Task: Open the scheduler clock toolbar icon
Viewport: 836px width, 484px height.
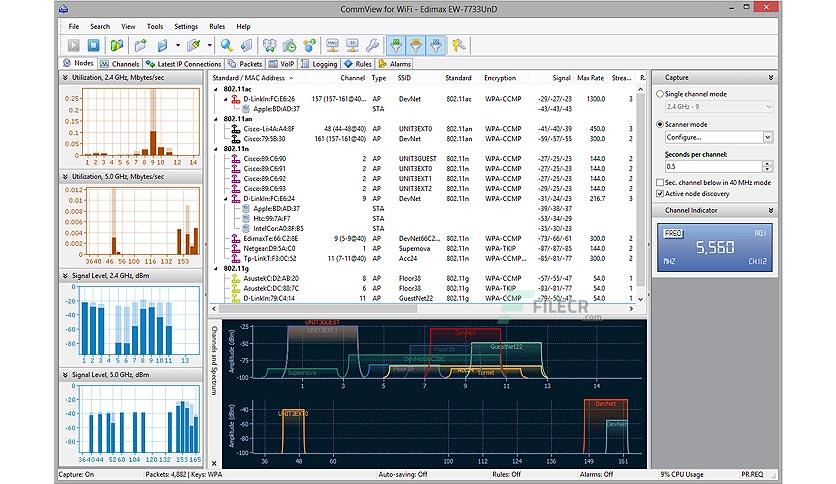Action: [290, 46]
